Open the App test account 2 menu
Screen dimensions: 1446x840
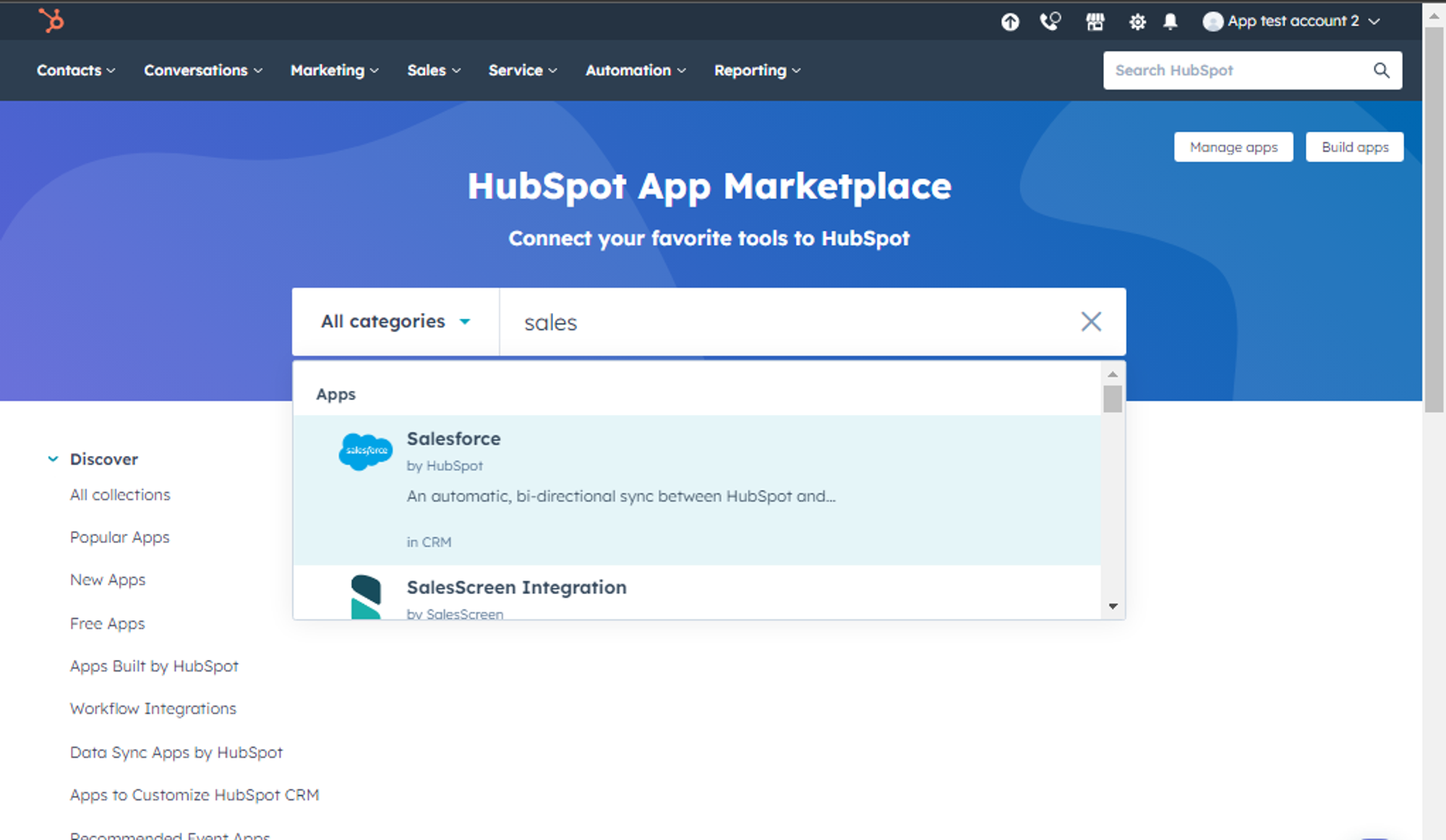[x=1291, y=22]
